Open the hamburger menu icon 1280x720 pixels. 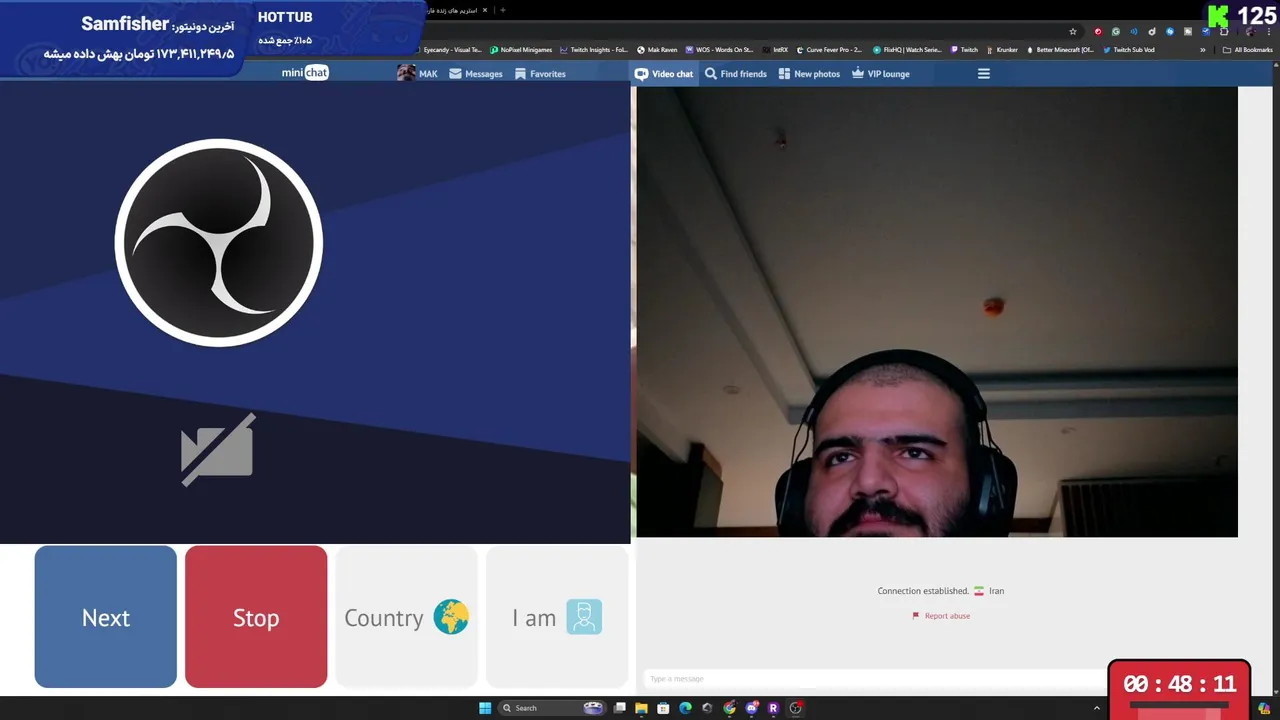[984, 73]
